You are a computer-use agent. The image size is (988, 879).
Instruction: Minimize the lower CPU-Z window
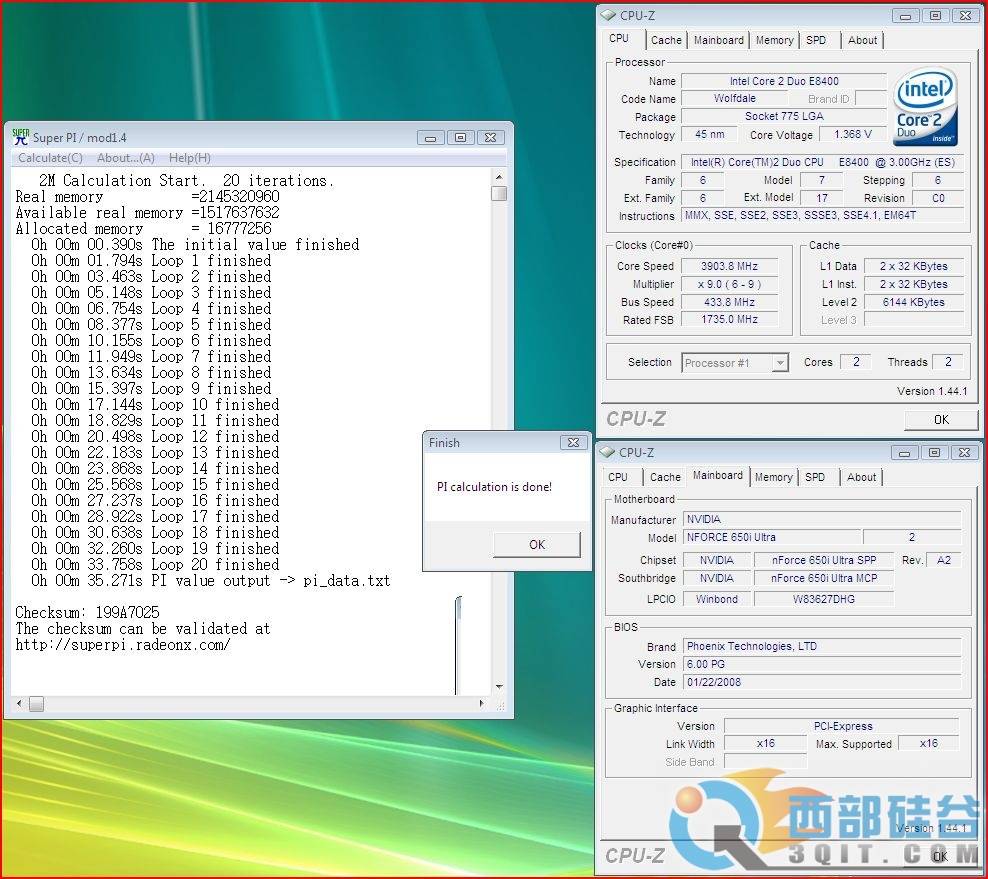point(905,452)
